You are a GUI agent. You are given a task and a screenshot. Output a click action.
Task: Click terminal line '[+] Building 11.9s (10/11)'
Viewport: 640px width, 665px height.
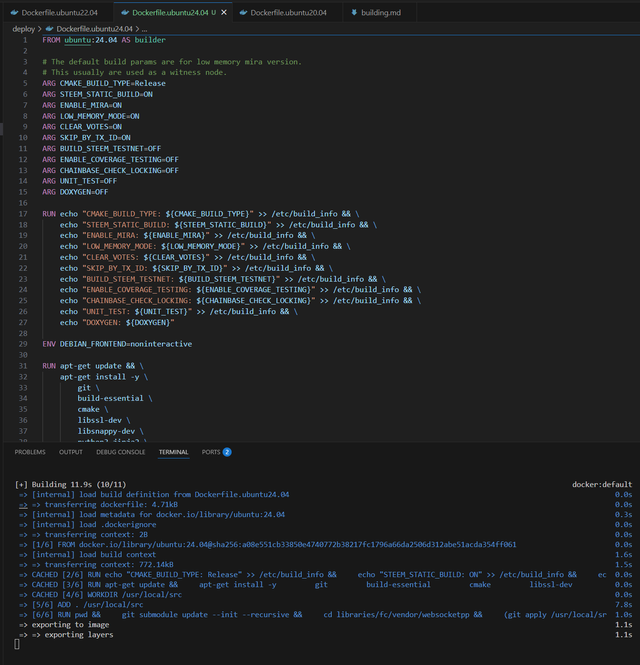point(70,484)
